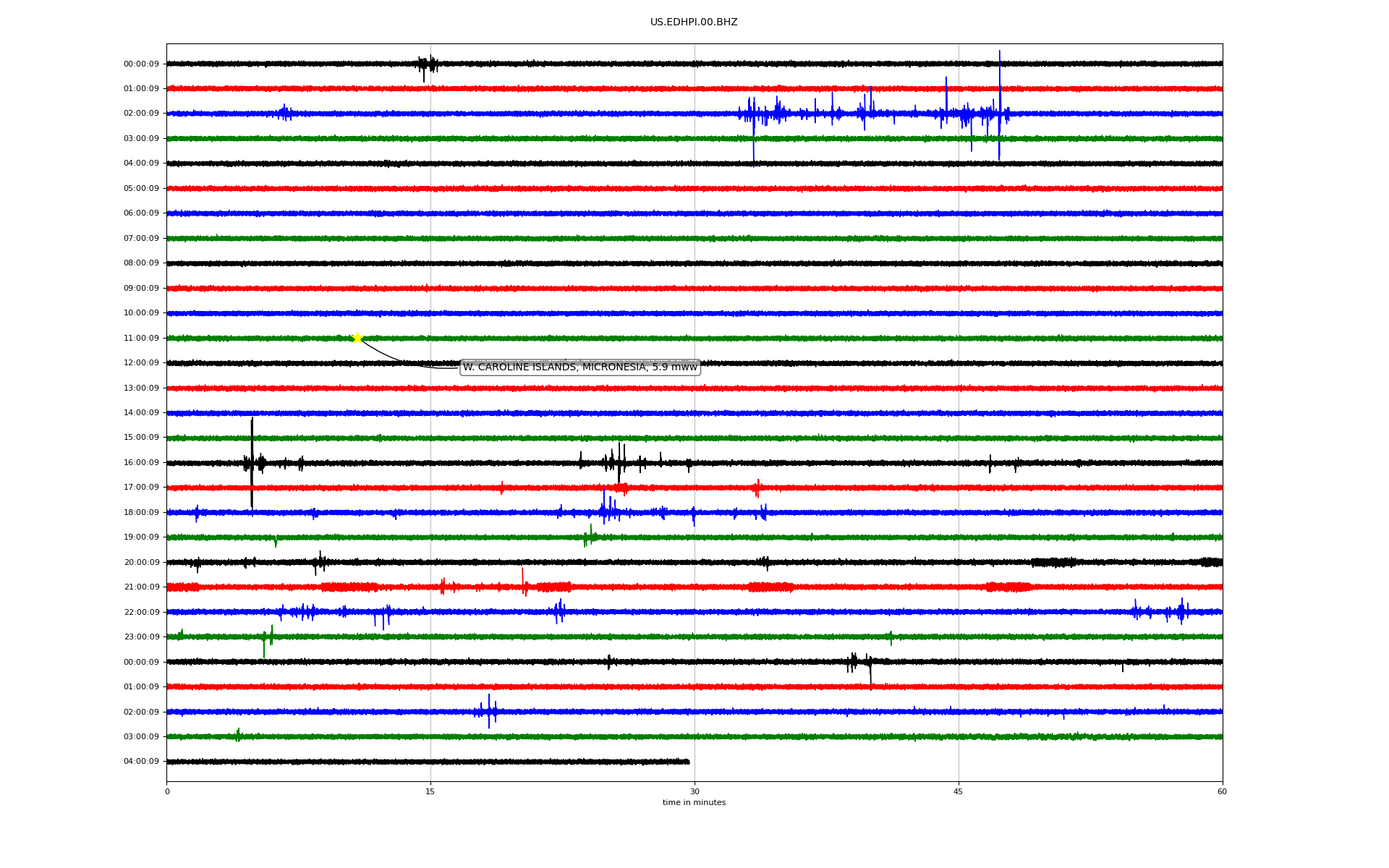
Task: Click the 11:00:09 row time label
Action: click(x=141, y=339)
